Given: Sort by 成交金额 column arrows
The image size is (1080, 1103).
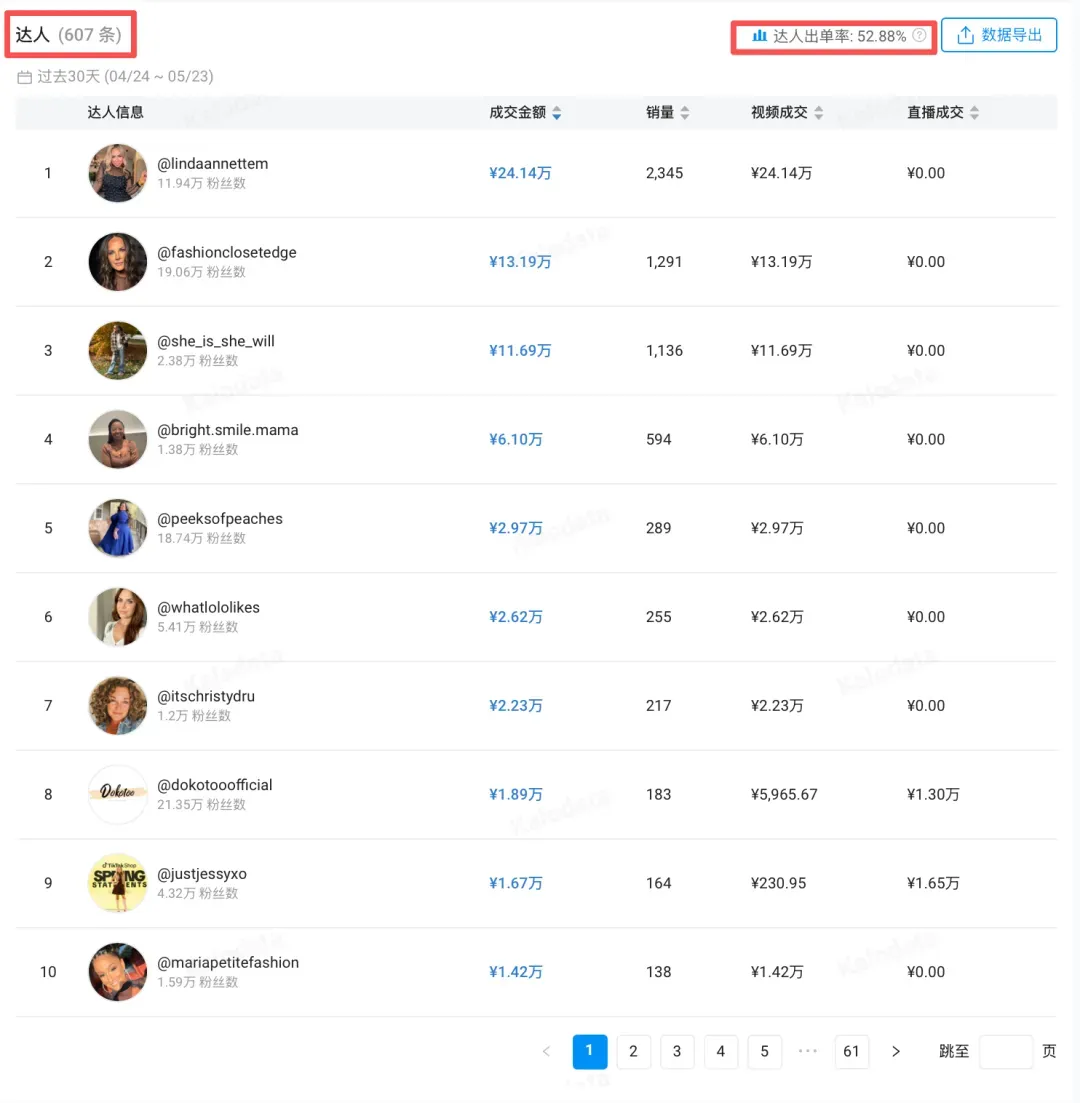Looking at the screenshot, I should [x=557, y=113].
